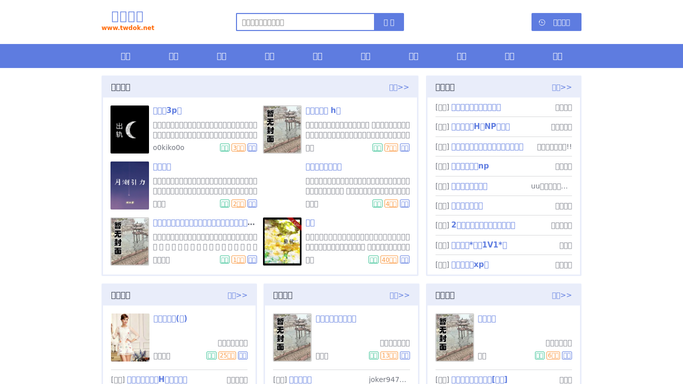Open the black crescent moon book cover

pos(129,129)
